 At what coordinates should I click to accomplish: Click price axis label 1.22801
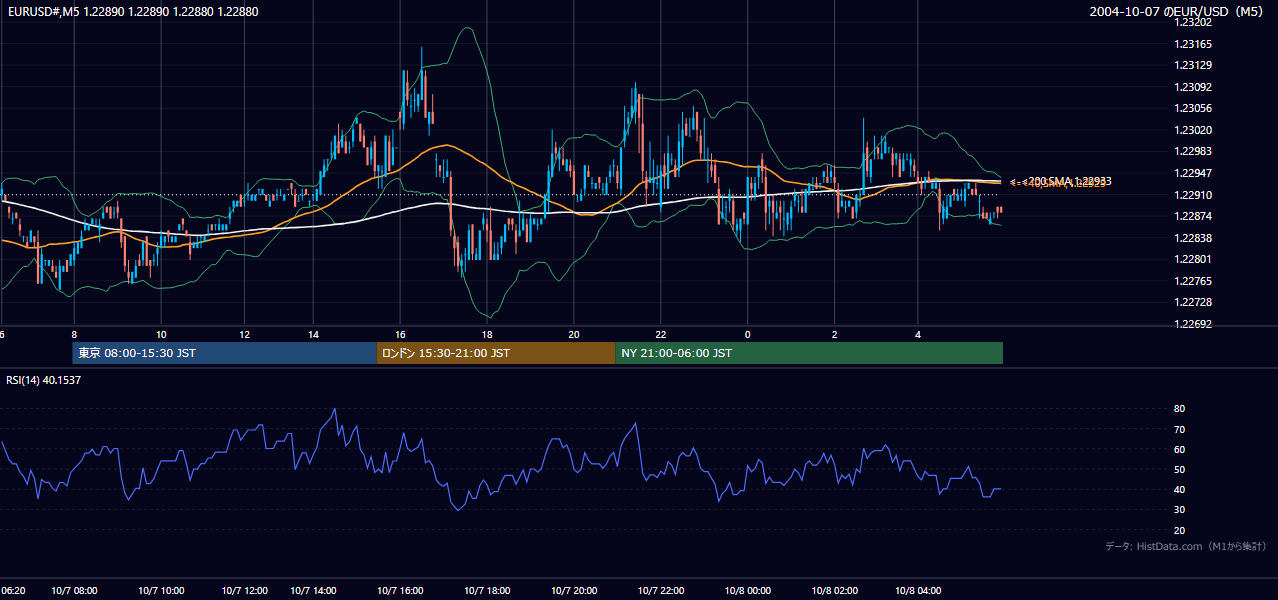pyautogui.click(x=1192, y=259)
